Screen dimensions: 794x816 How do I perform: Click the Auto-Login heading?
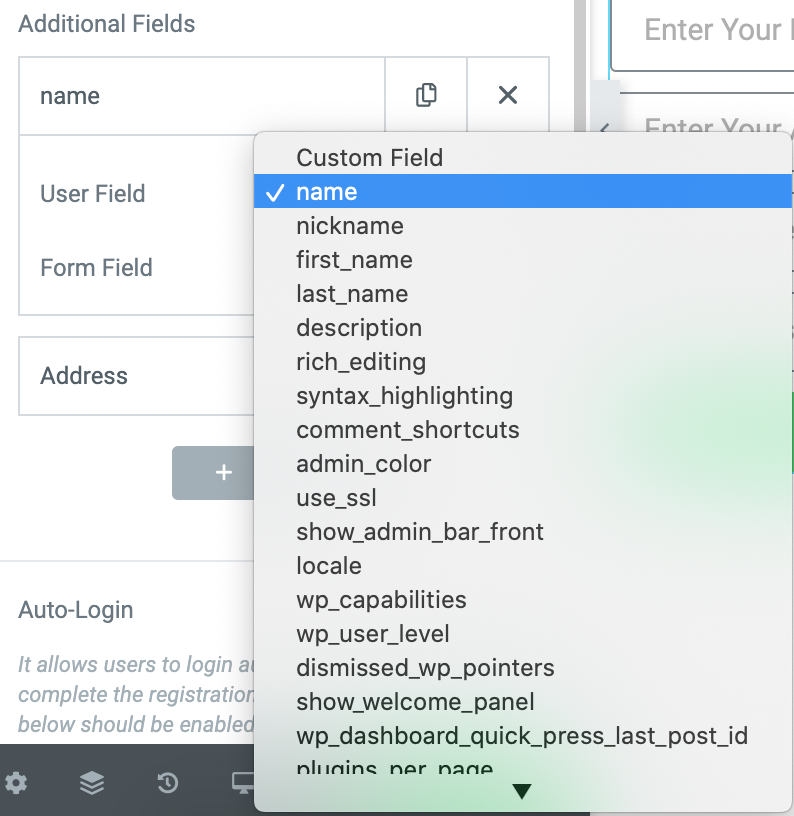click(76, 610)
